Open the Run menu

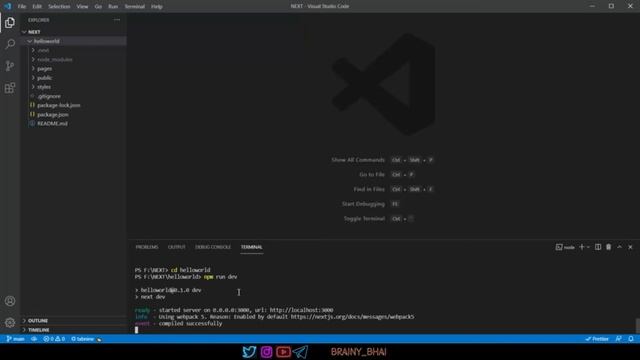coord(113,7)
